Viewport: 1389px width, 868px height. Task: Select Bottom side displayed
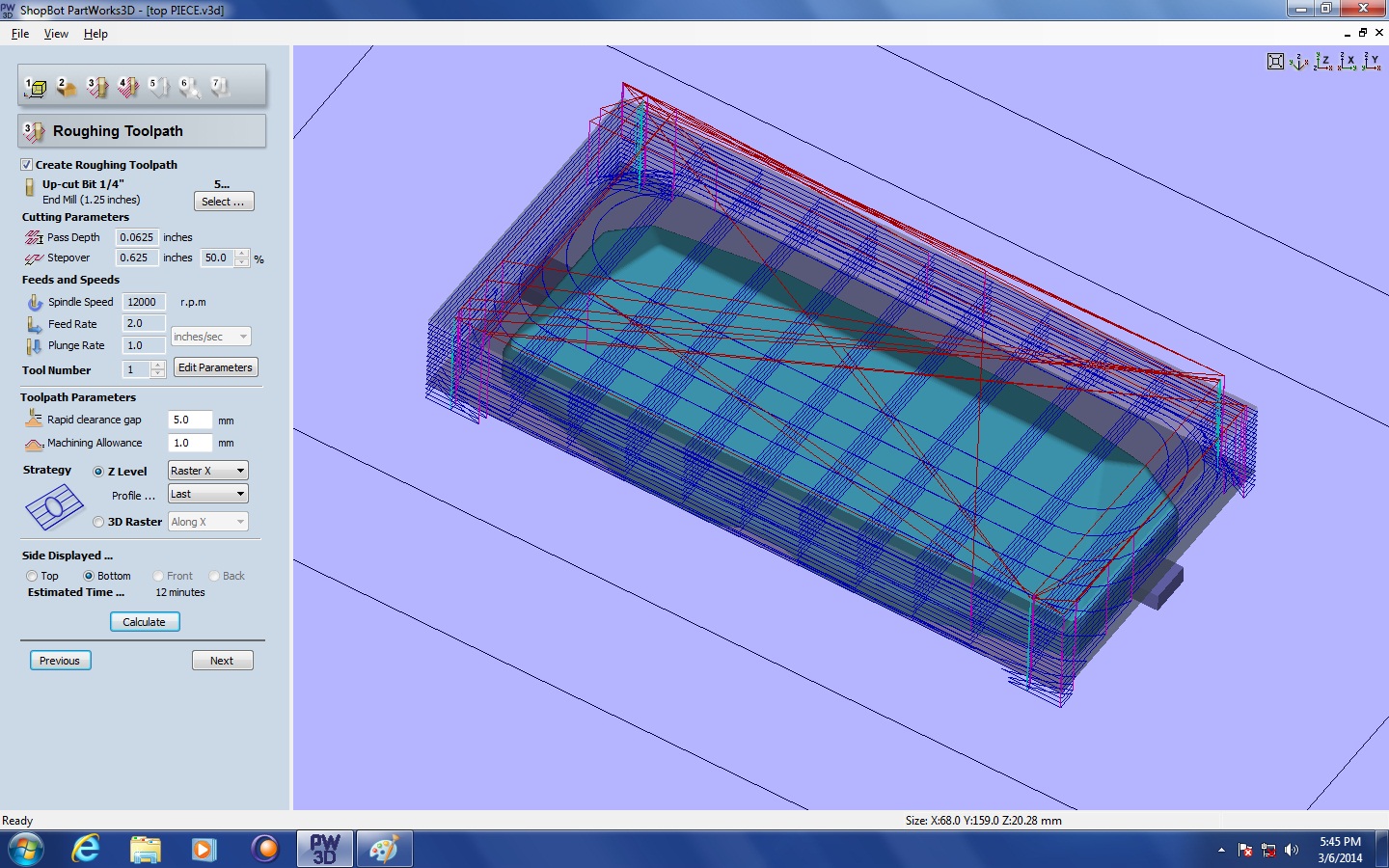pos(89,576)
